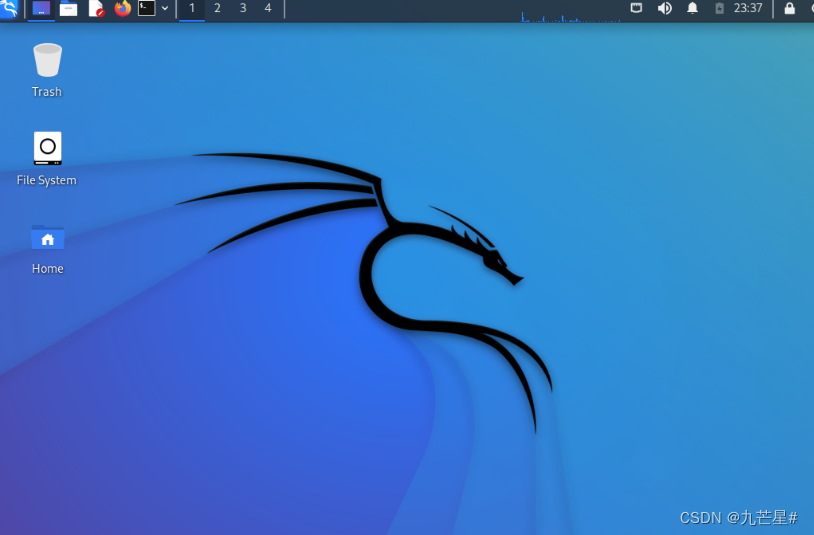
Task: Open the file manager launcher
Action: tap(69, 9)
